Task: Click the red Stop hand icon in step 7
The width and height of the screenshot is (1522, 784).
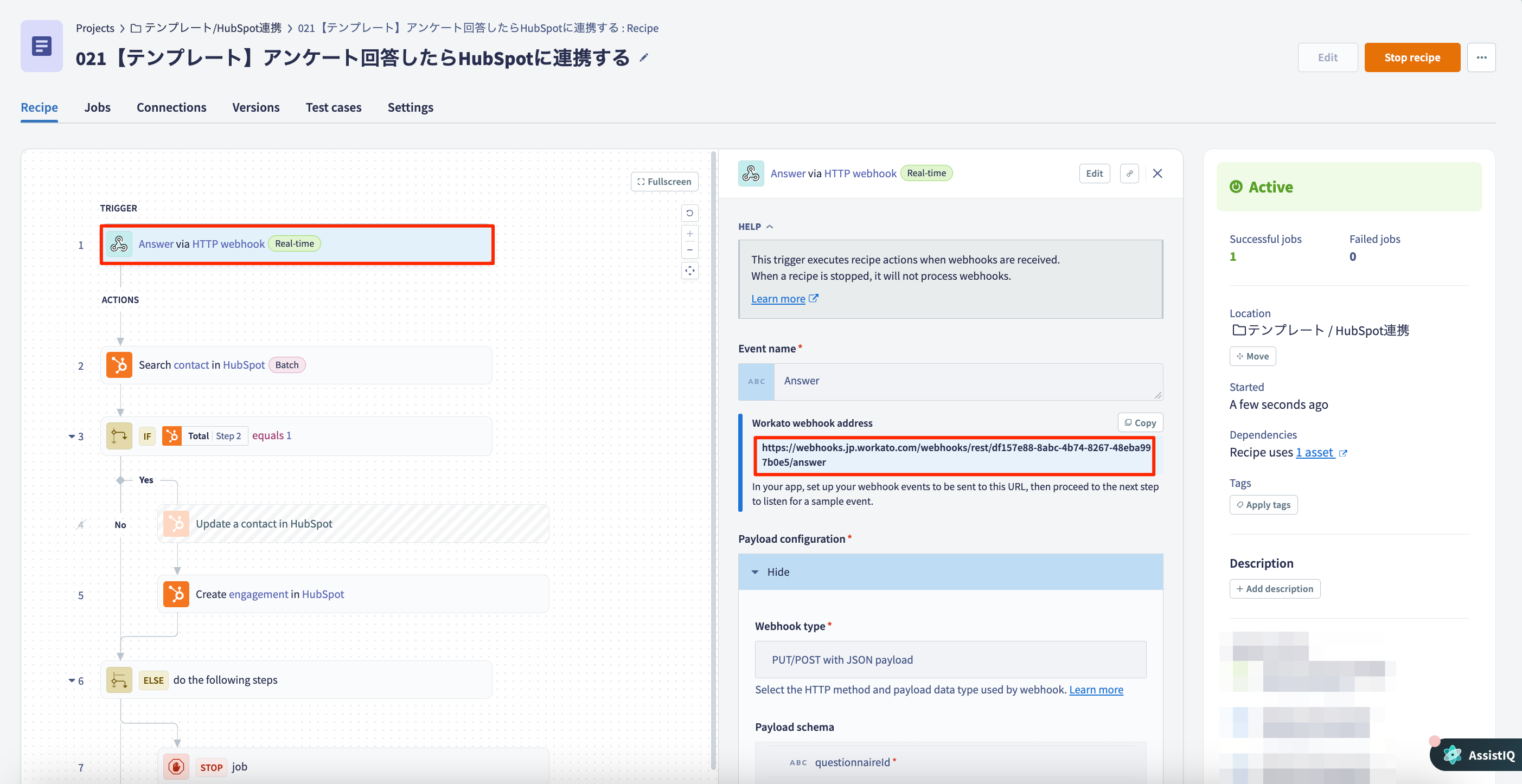Action: [176, 767]
